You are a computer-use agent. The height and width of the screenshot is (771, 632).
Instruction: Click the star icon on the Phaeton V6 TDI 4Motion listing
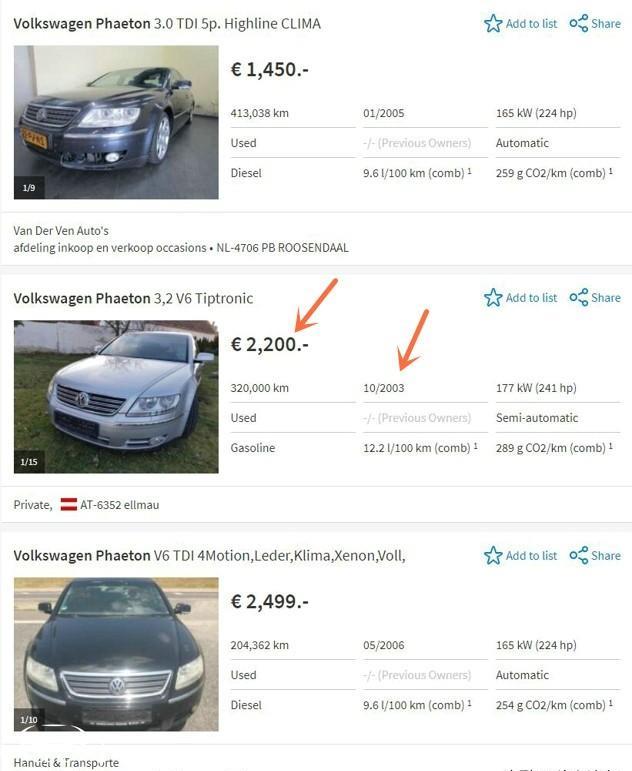pyautogui.click(x=493, y=555)
